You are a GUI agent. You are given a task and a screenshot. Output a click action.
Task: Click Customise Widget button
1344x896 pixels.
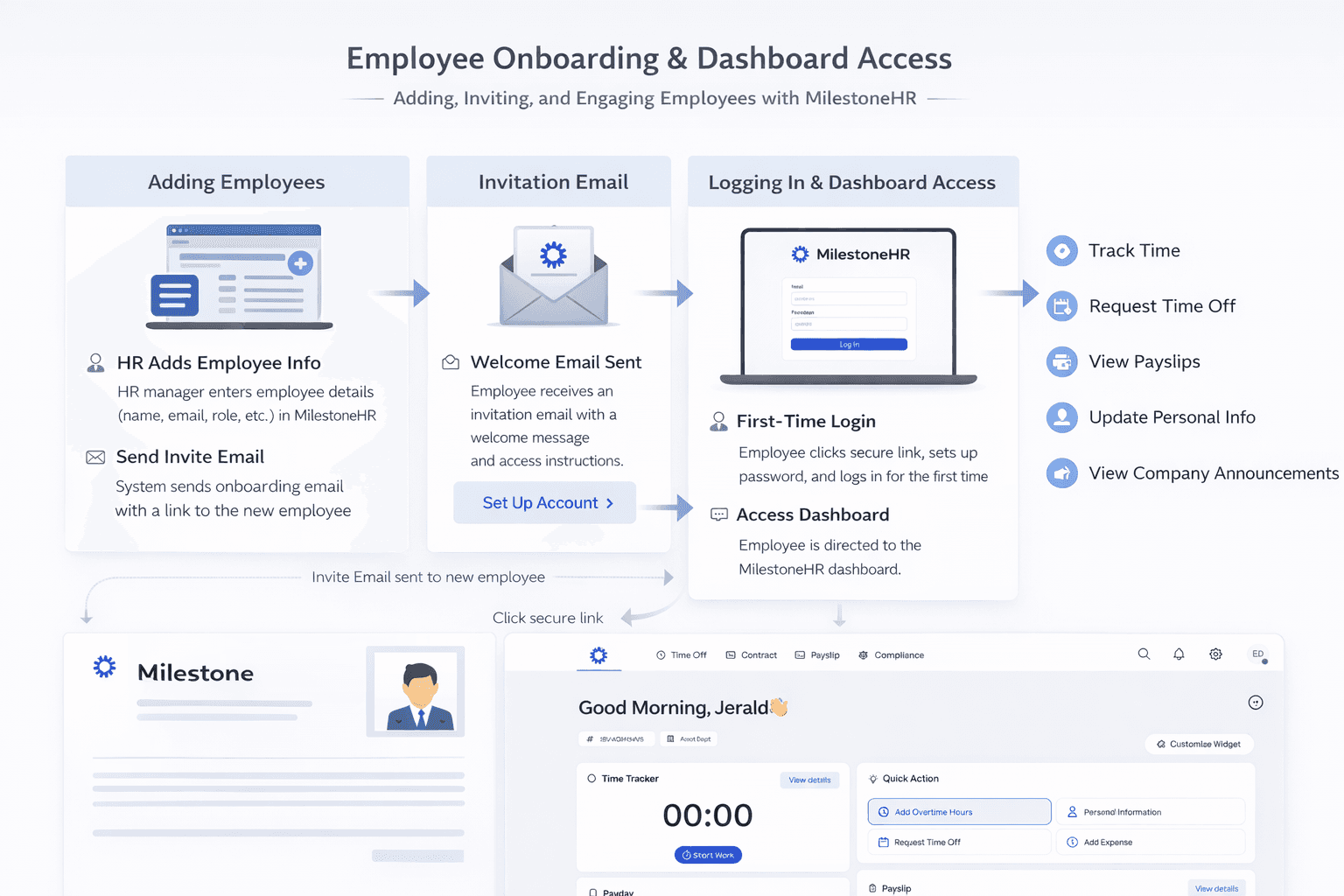point(1199,745)
